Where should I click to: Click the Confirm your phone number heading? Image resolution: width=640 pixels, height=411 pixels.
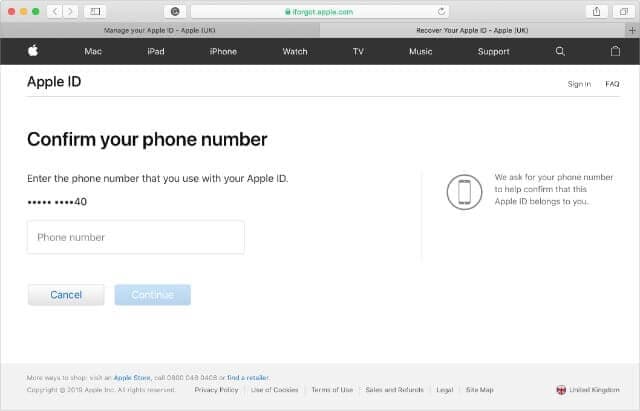(147, 140)
